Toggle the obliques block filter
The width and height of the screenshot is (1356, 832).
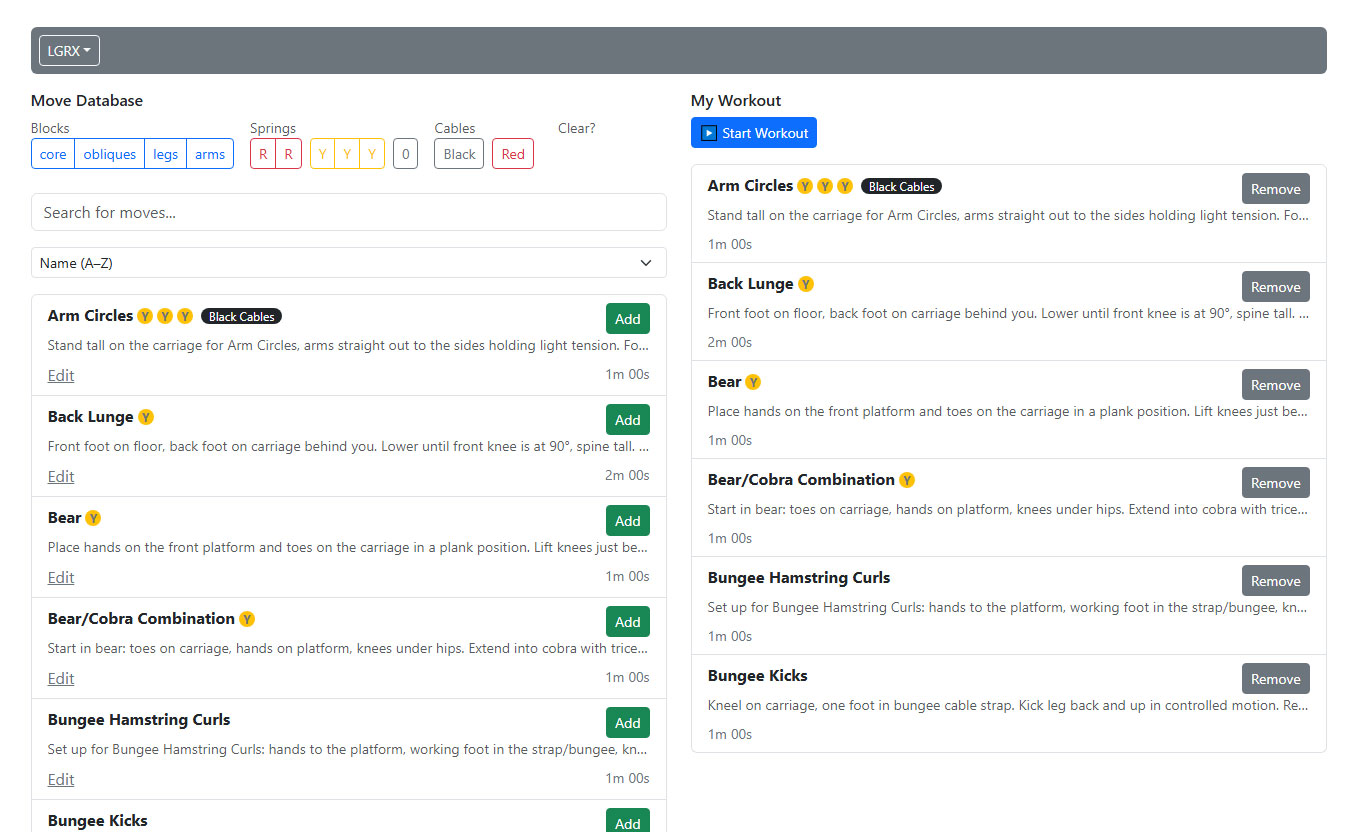tap(110, 154)
